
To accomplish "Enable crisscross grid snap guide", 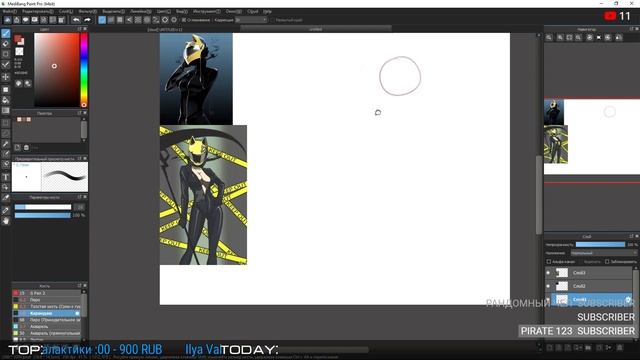I will coord(120,20).
